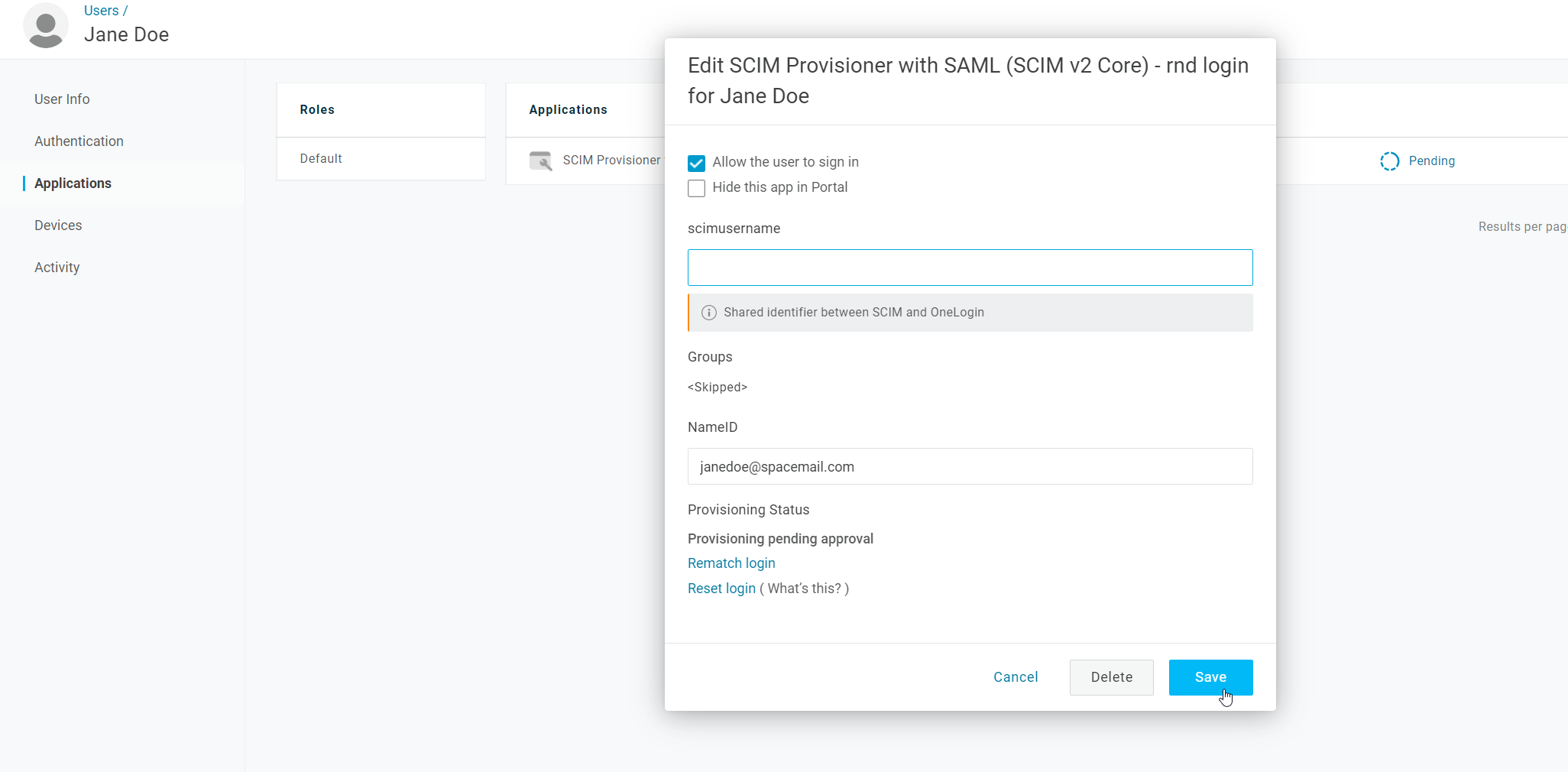Image resolution: width=1568 pixels, height=772 pixels.
Task: Click the Users breadcrumb link
Action: point(101,11)
